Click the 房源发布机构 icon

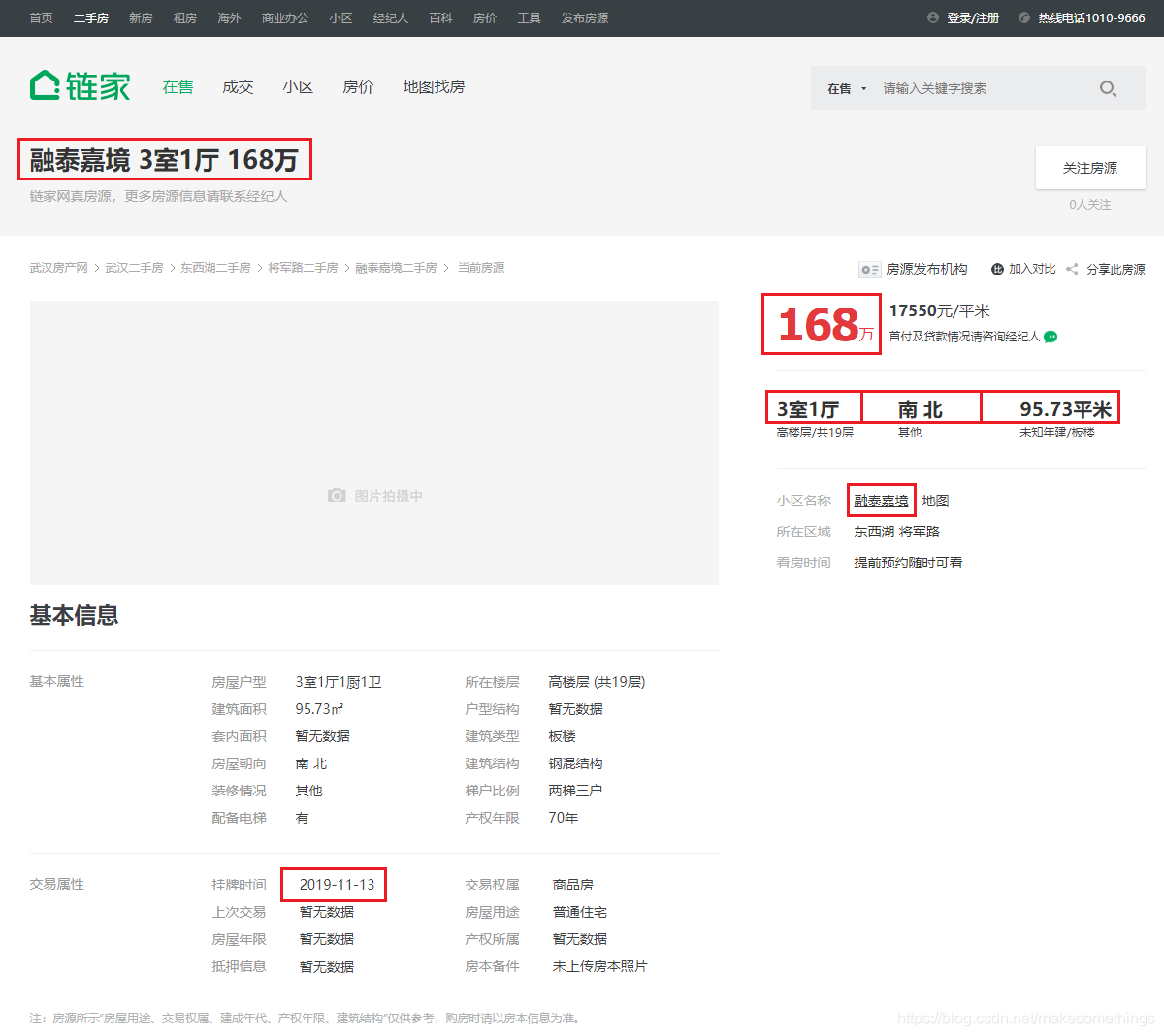tap(869, 269)
